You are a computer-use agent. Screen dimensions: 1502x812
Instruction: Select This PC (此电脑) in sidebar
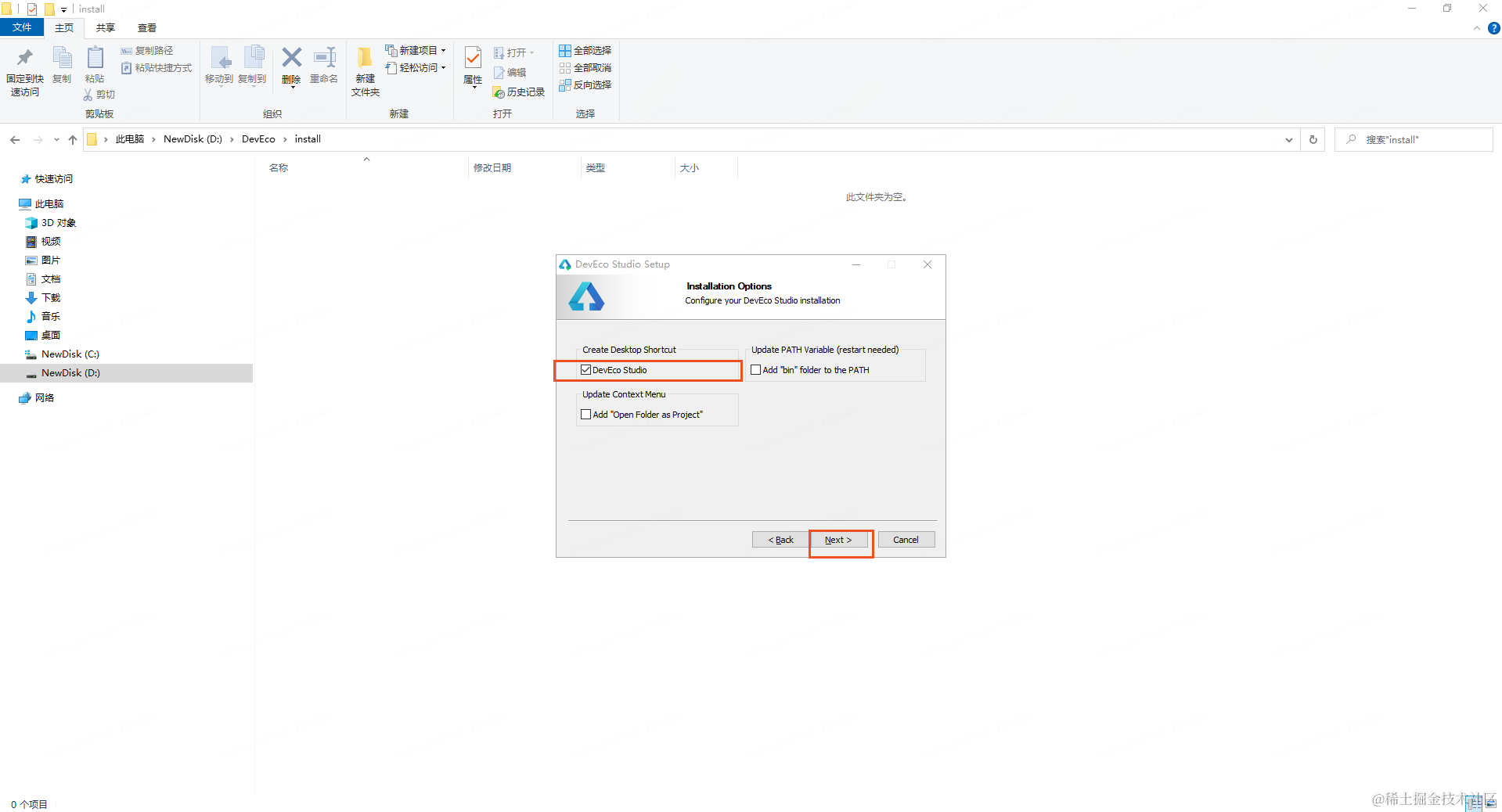[49, 204]
